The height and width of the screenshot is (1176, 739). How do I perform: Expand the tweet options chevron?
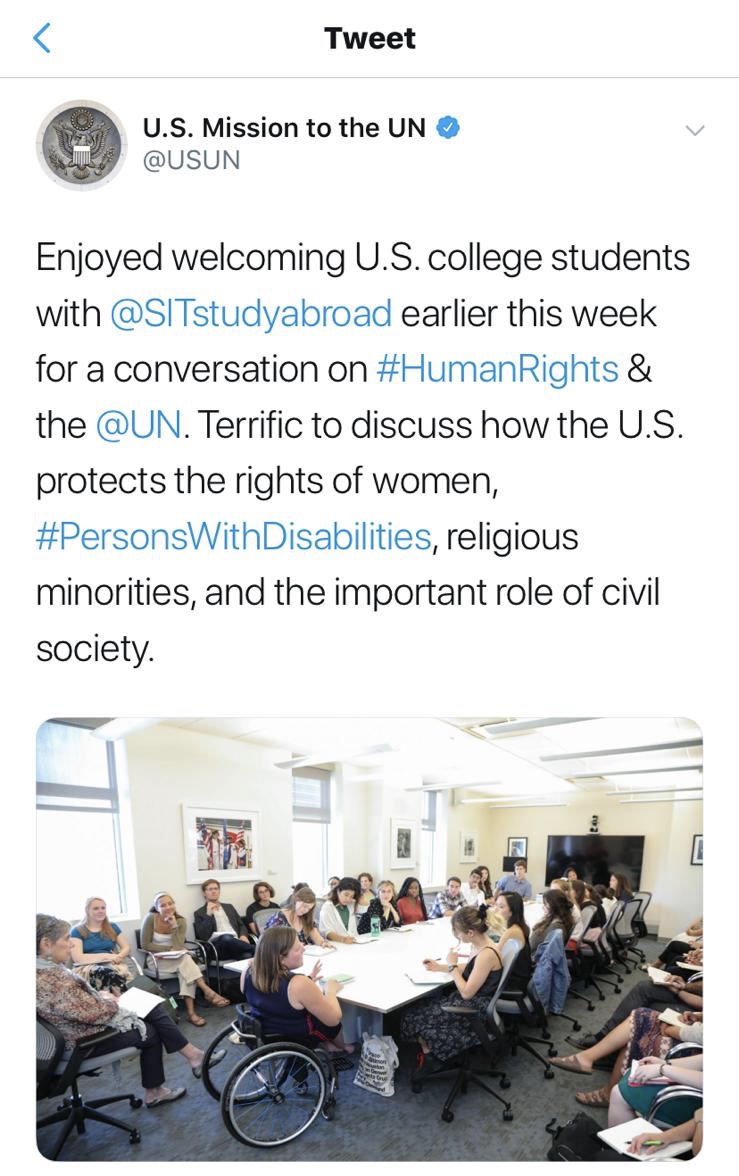pos(693,130)
